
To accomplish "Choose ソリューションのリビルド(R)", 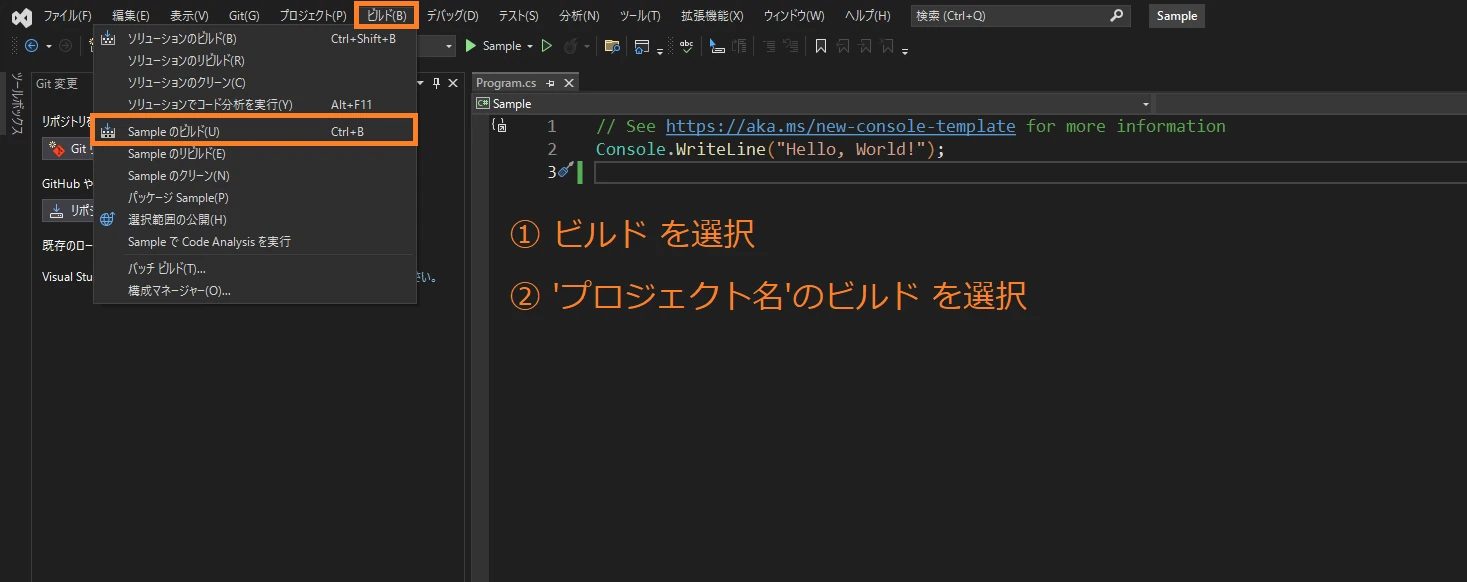I will (x=255, y=61).
